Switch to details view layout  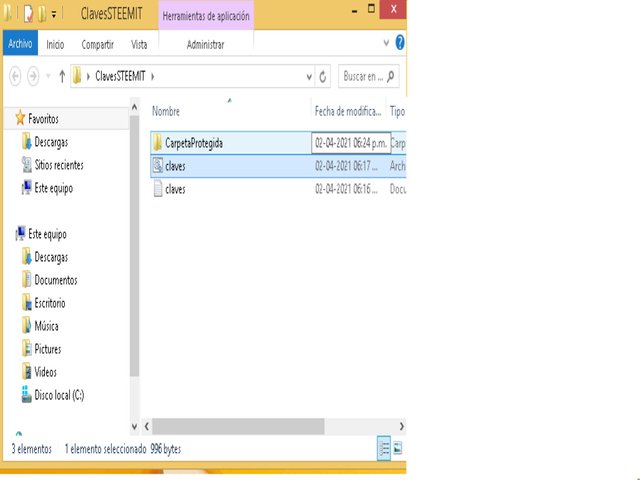384,449
